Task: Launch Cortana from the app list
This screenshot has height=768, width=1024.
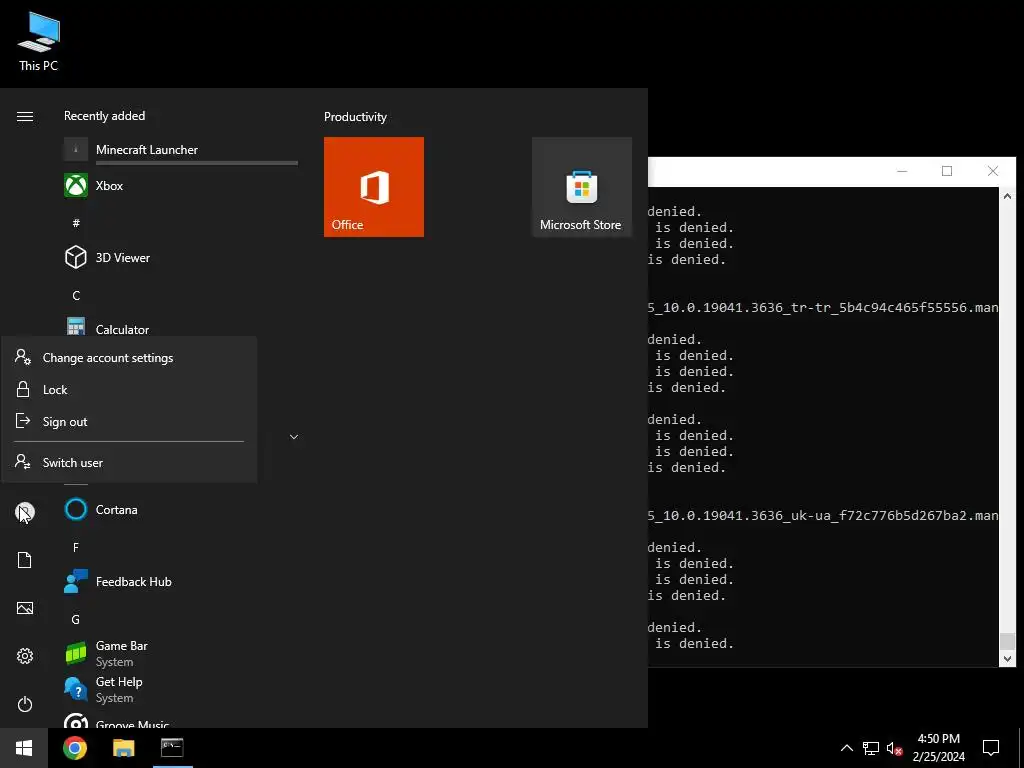Action: (x=180, y=509)
